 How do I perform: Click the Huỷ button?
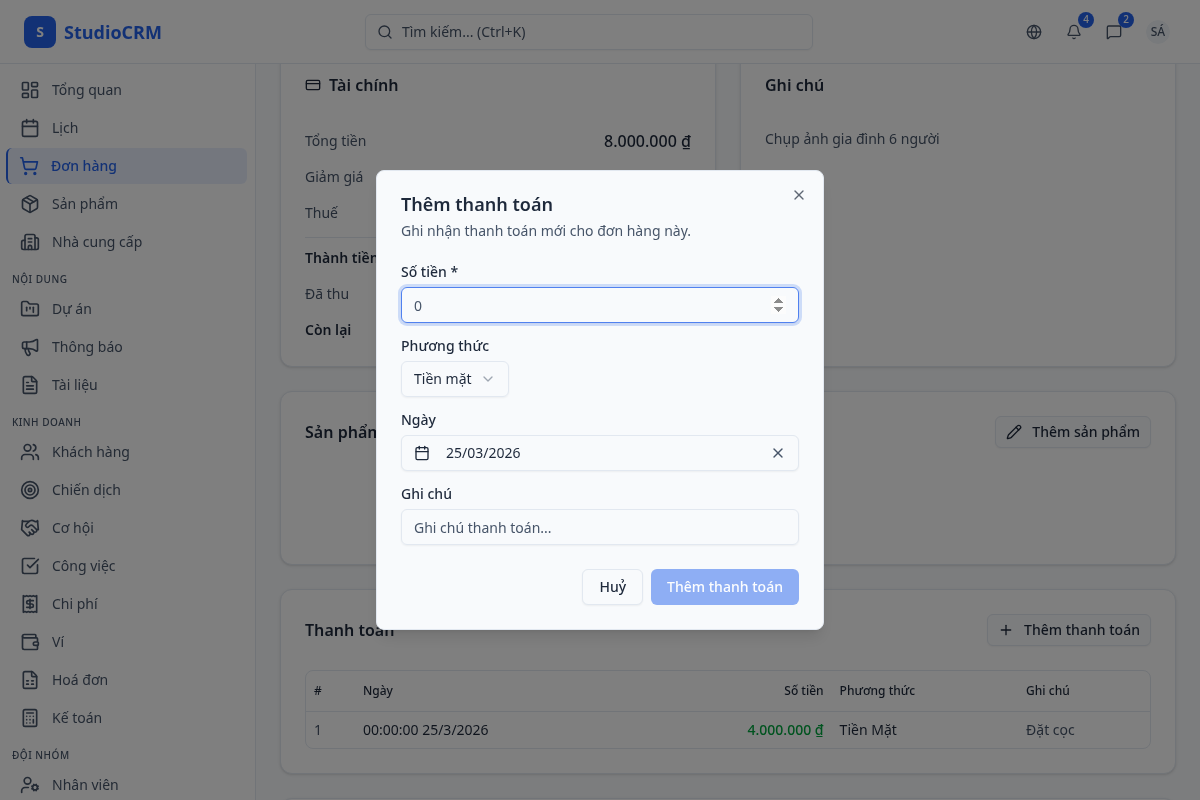pos(612,587)
